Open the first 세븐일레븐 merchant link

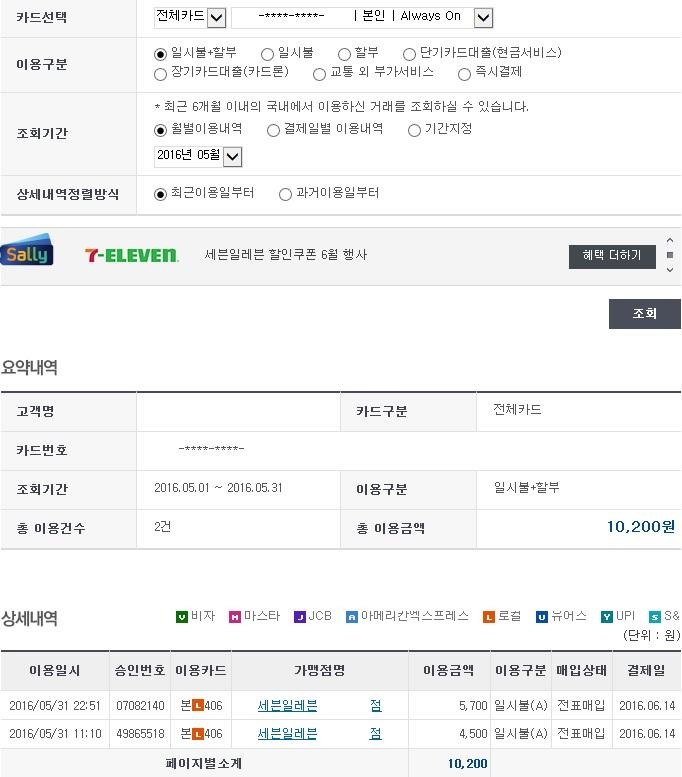tap(288, 705)
